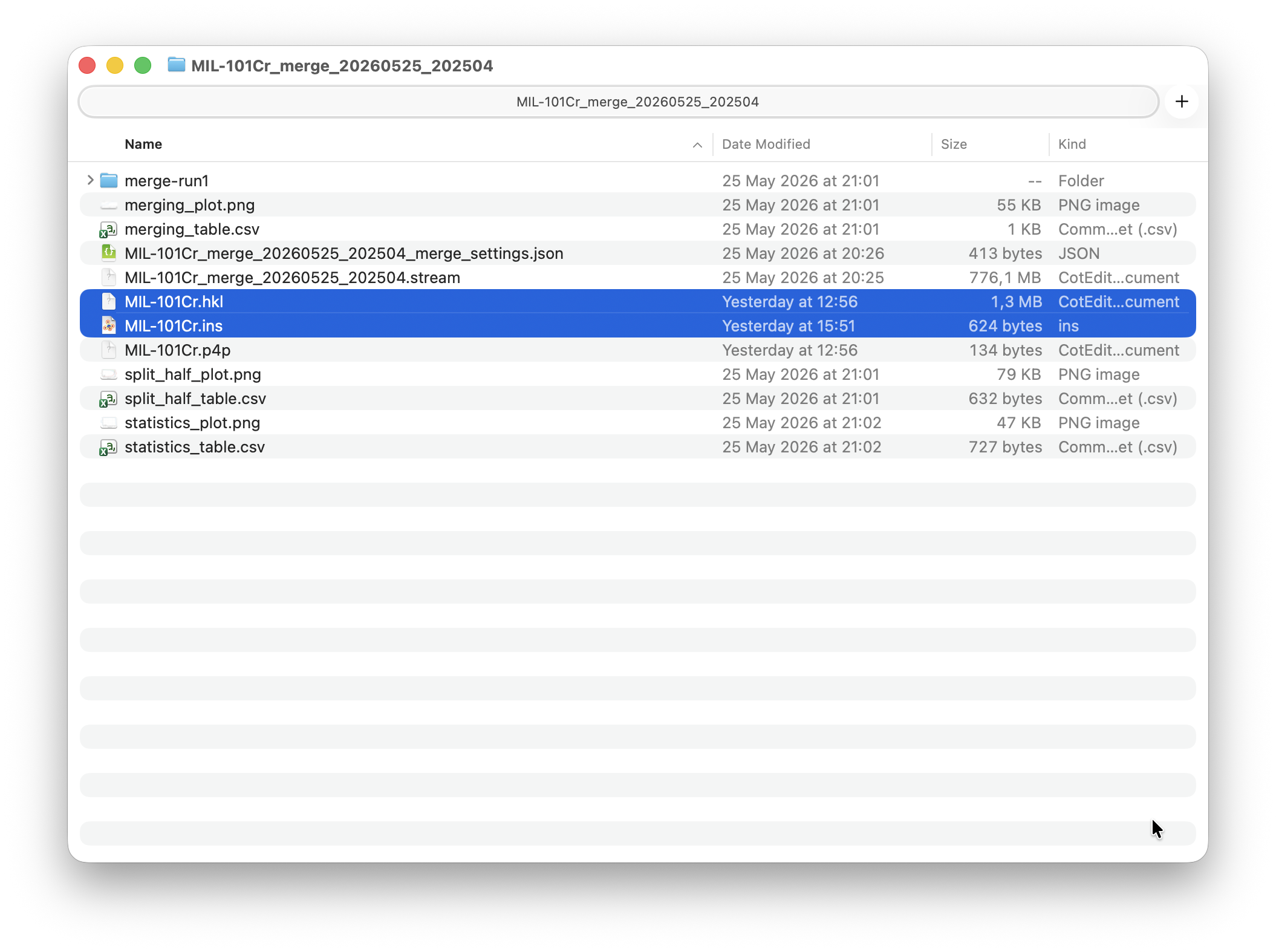The image size is (1276, 952).
Task: Click the merge-run1 folder icon
Action: 109,180
